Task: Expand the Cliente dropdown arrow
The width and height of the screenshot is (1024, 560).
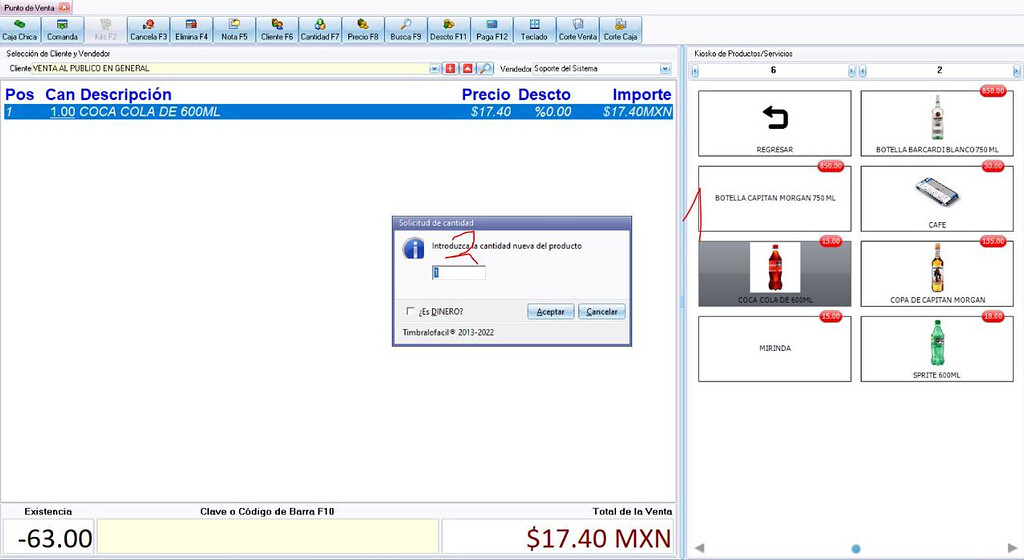Action: pos(435,69)
